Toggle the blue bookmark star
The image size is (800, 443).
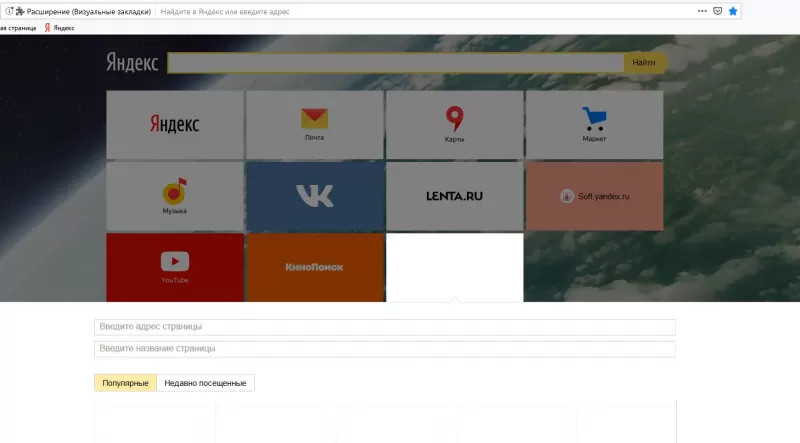(733, 11)
